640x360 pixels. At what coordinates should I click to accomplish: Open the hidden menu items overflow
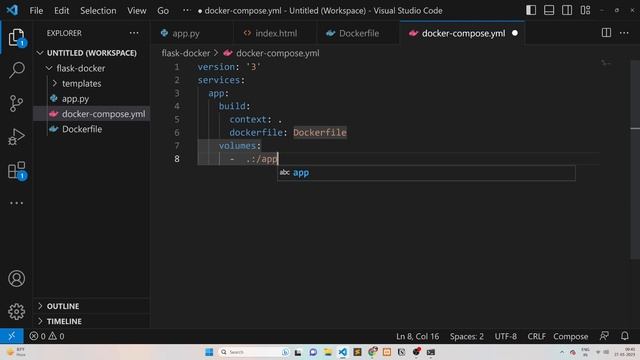pyautogui.click(x=186, y=11)
